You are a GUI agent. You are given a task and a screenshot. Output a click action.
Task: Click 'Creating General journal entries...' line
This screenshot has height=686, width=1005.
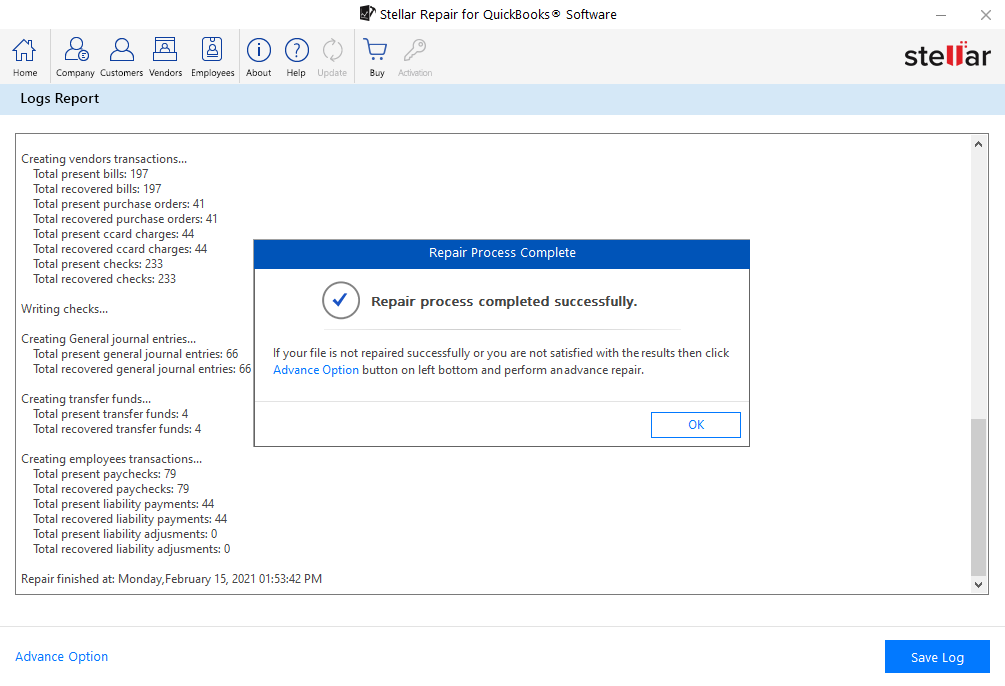tap(108, 339)
